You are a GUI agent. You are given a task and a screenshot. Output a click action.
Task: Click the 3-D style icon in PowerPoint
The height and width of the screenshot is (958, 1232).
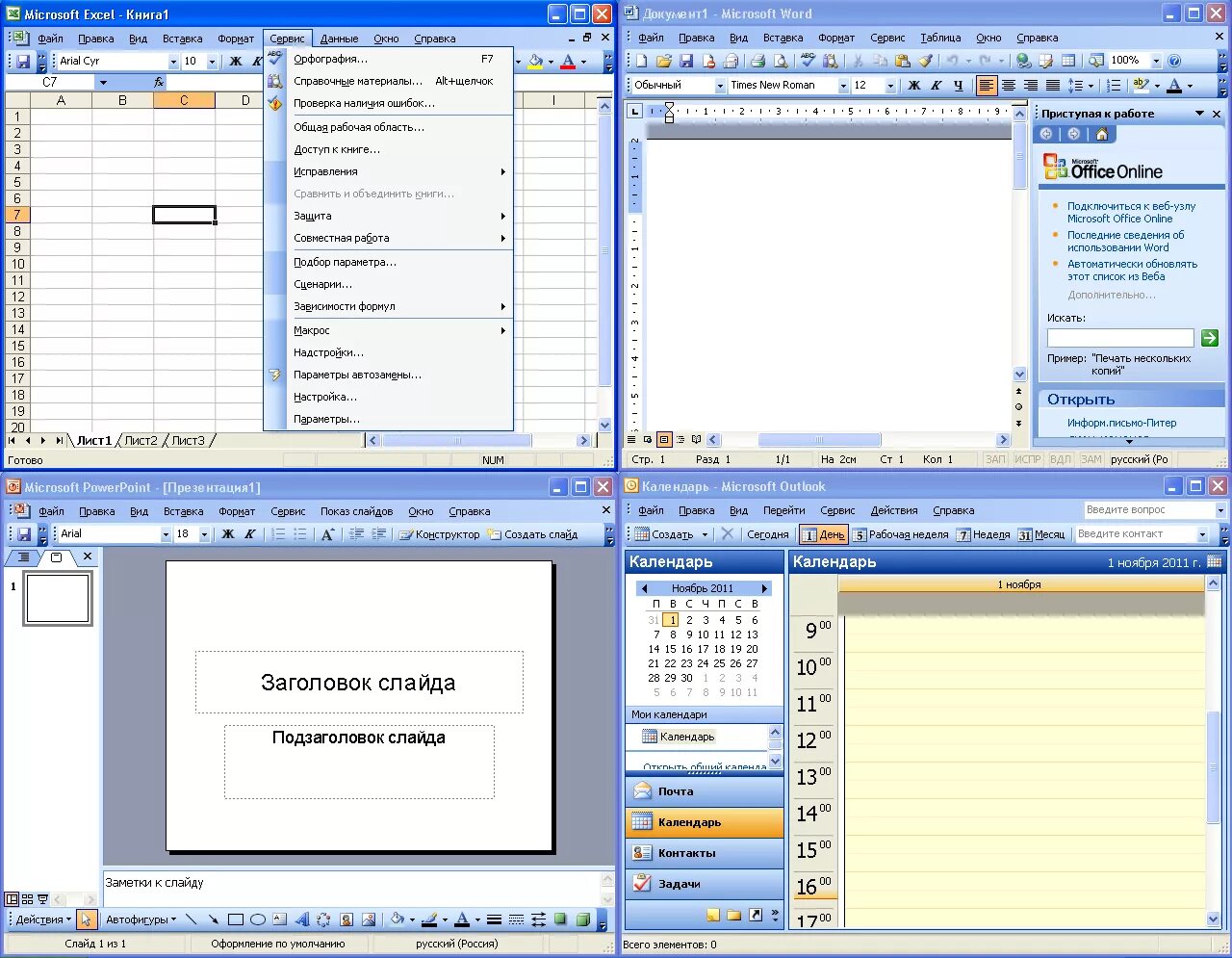(582, 919)
